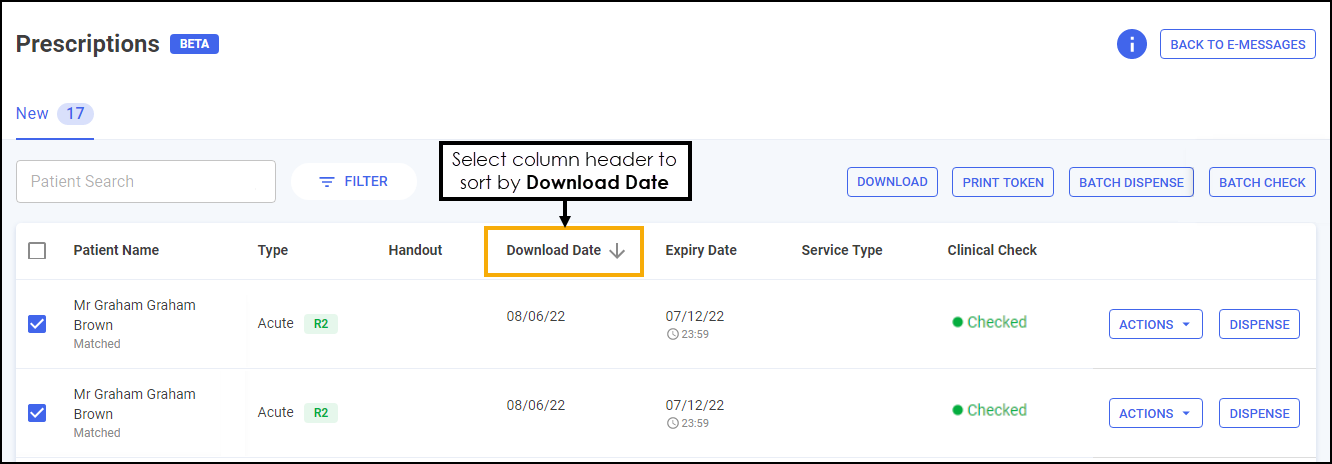Viewport: 1332px width, 464px height.
Task: Click the expiry clock icon in first row
Action: point(671,335)
